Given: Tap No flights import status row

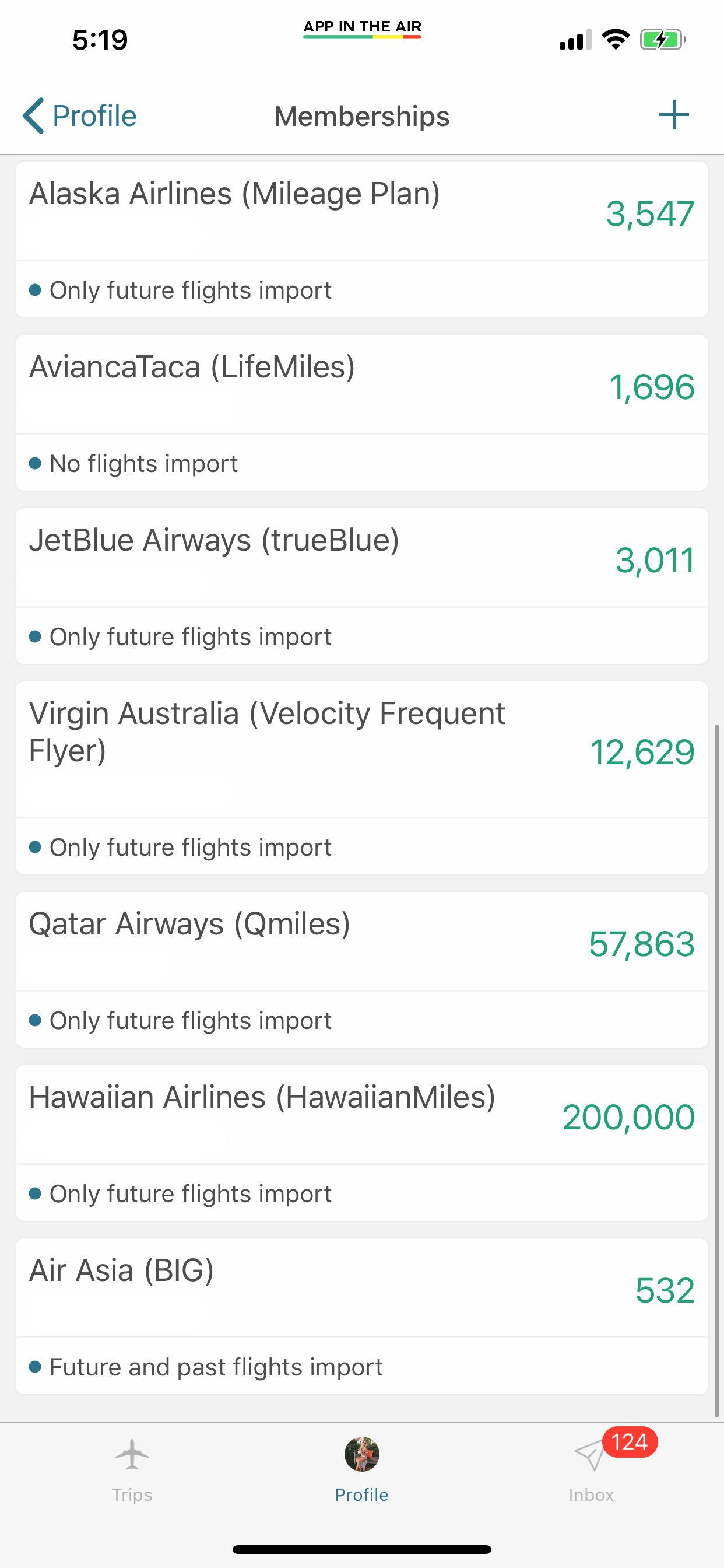Looking at the screenshot, I should [x=143, y=464].
